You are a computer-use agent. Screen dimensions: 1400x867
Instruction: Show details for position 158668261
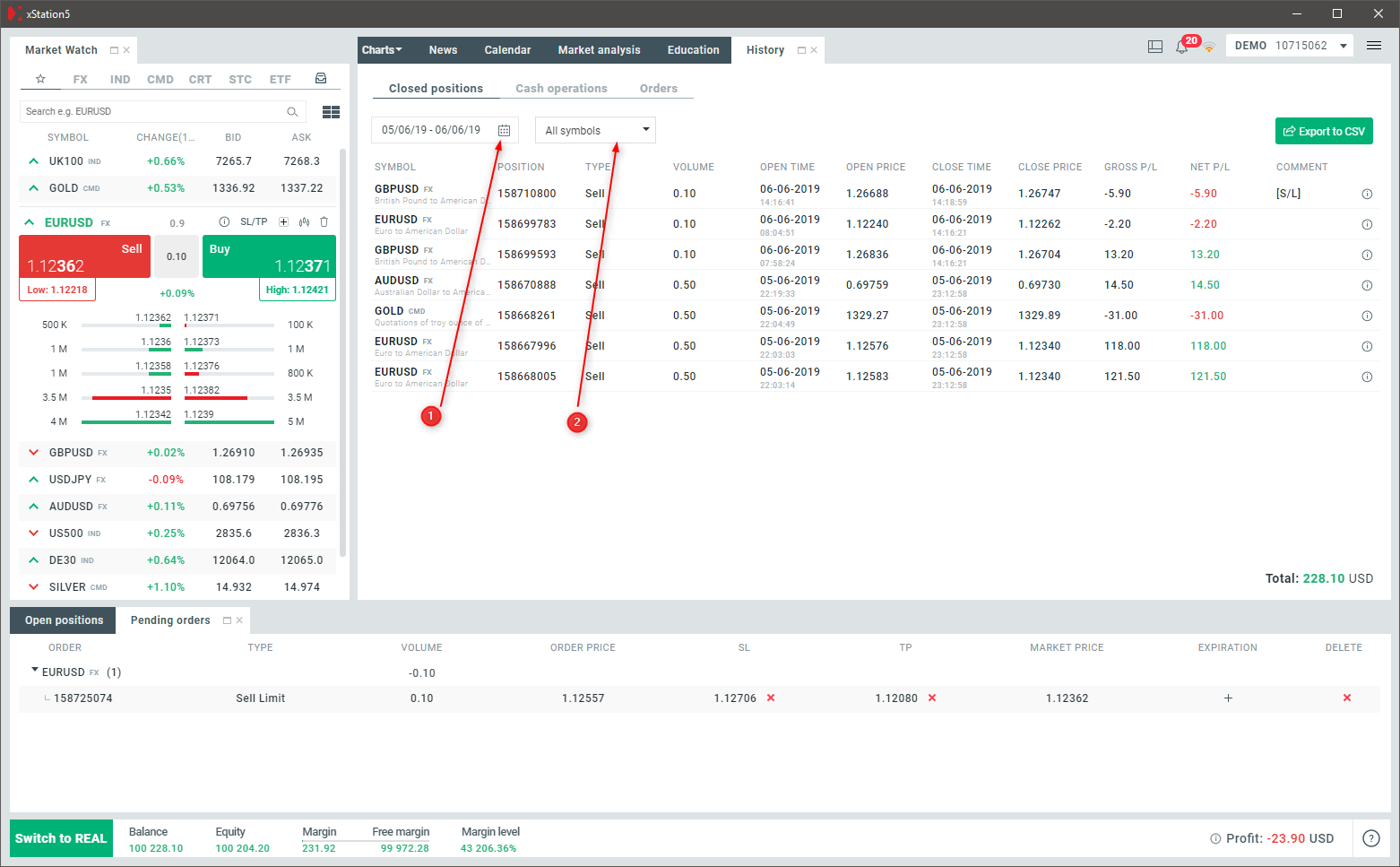(1367, 316)
